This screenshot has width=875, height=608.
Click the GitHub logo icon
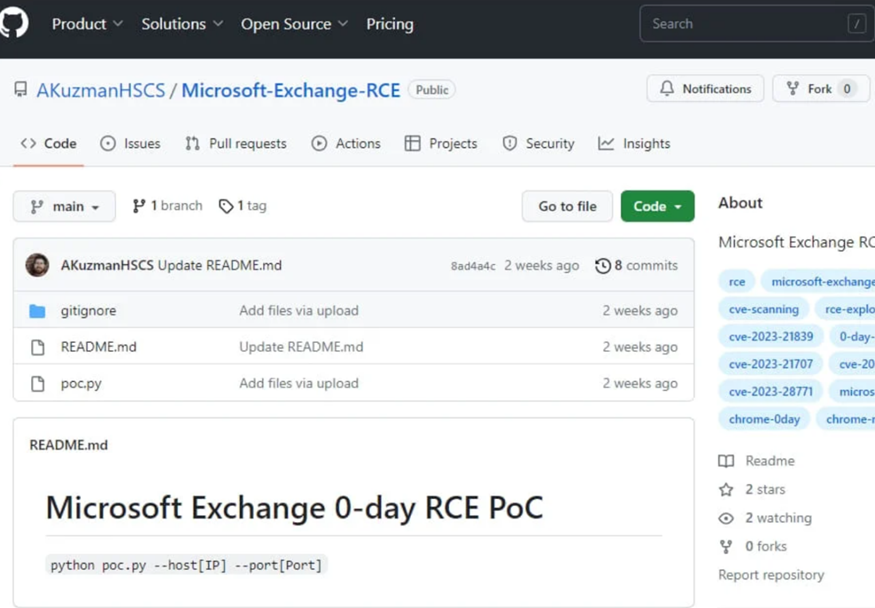(x=14, y=23)
